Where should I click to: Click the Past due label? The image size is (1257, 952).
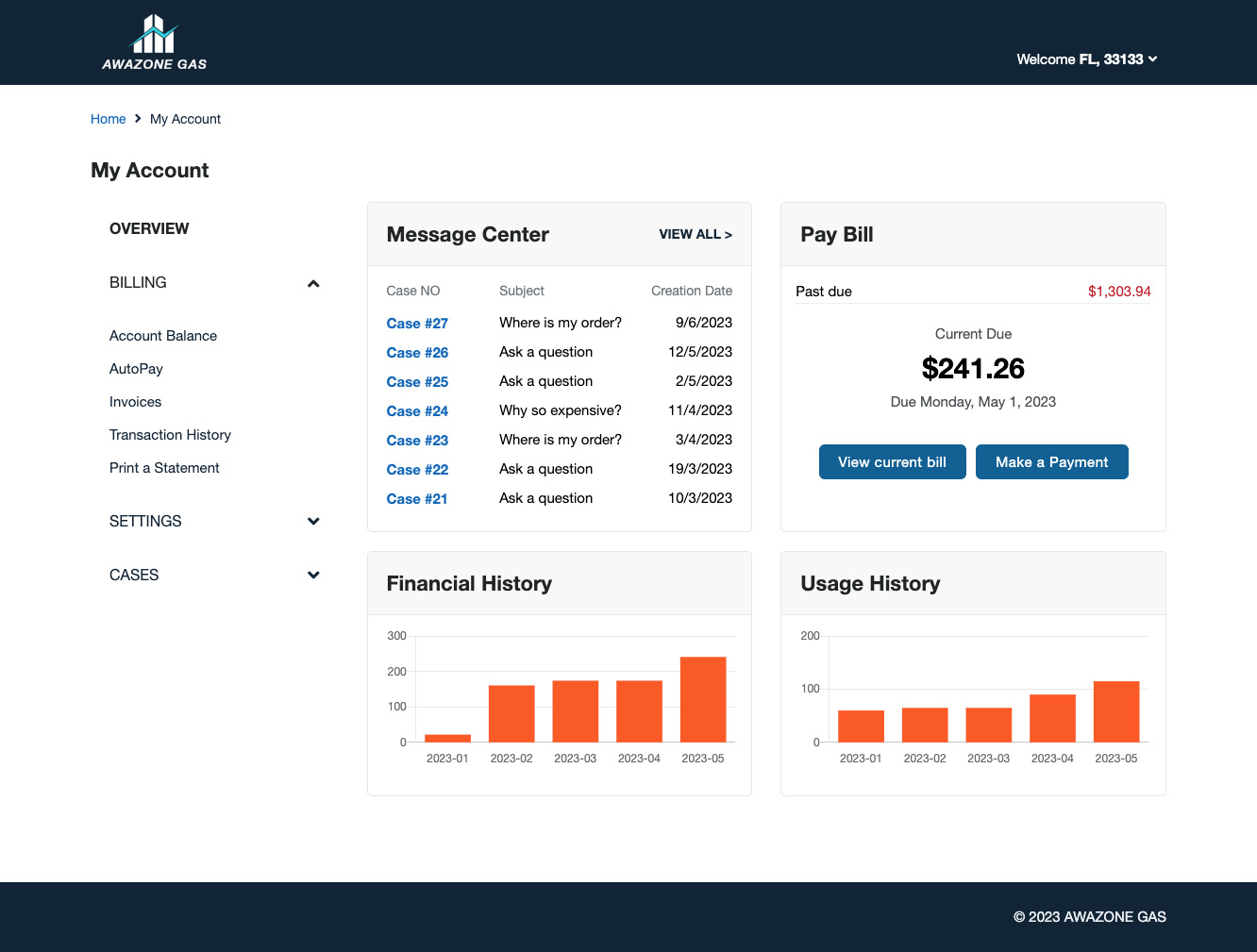pos(824,292)
